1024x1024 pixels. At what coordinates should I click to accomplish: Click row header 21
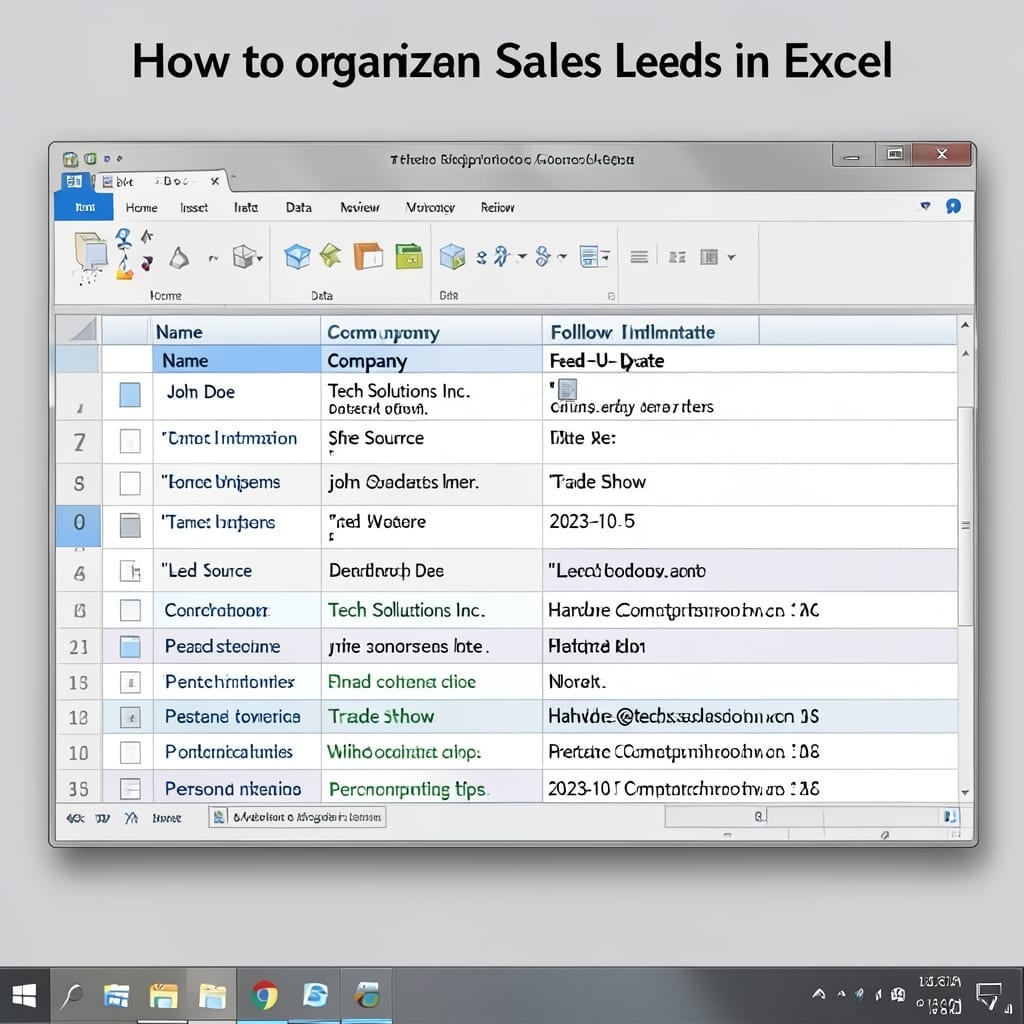click(78, 647)
